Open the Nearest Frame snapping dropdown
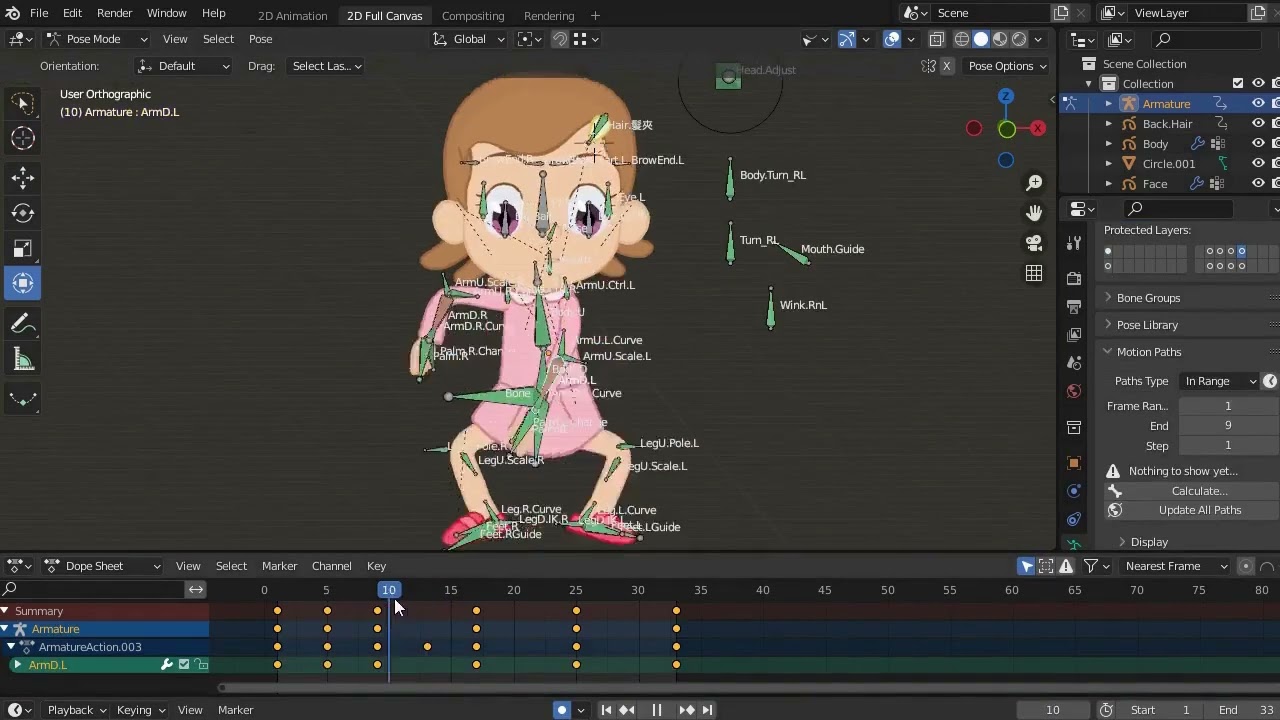The width and height of the screenshot is (1280, 720). coord(1173,566)
